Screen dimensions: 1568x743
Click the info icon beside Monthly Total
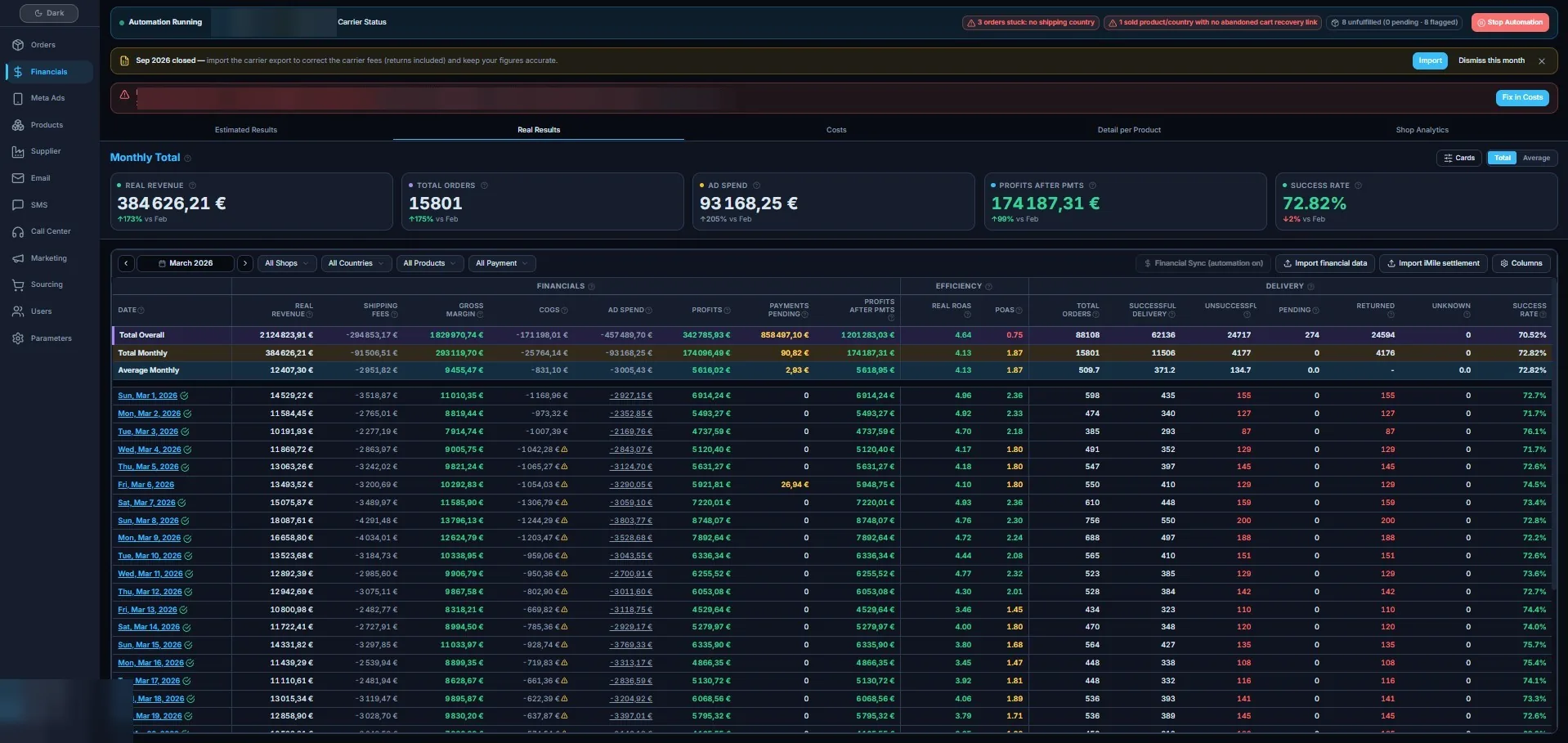(188, 159)
